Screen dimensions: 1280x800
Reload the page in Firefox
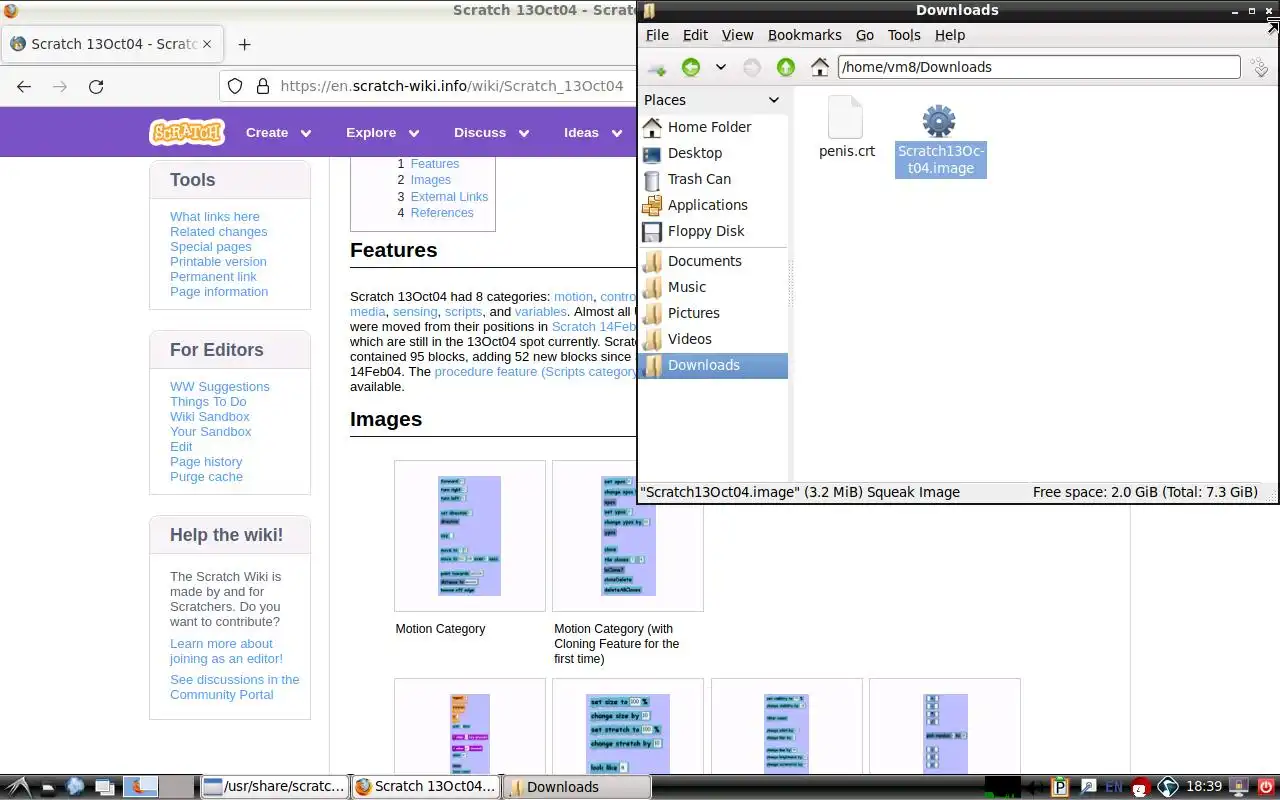[96, 86]
